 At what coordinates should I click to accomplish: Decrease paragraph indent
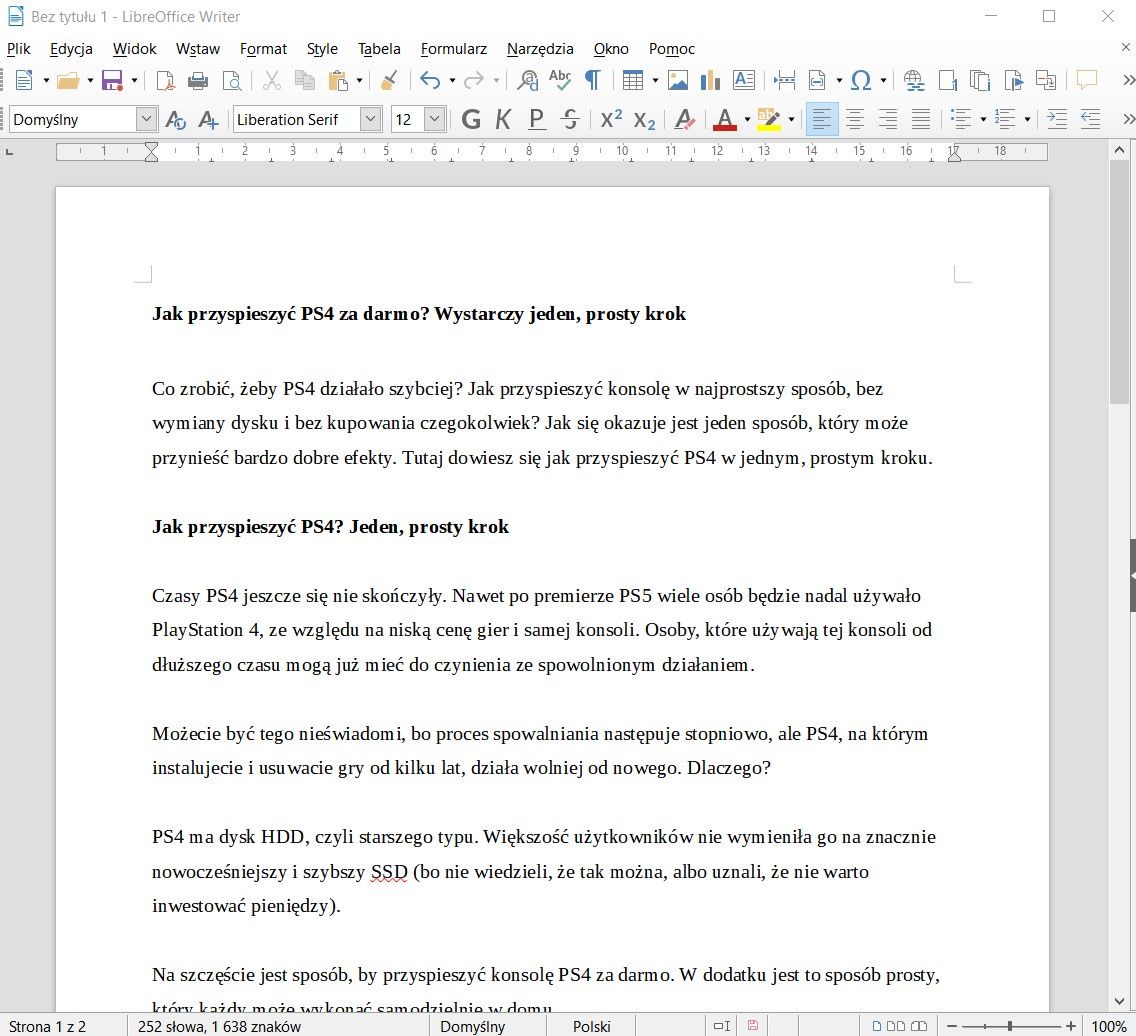[x=1090, y=120]
